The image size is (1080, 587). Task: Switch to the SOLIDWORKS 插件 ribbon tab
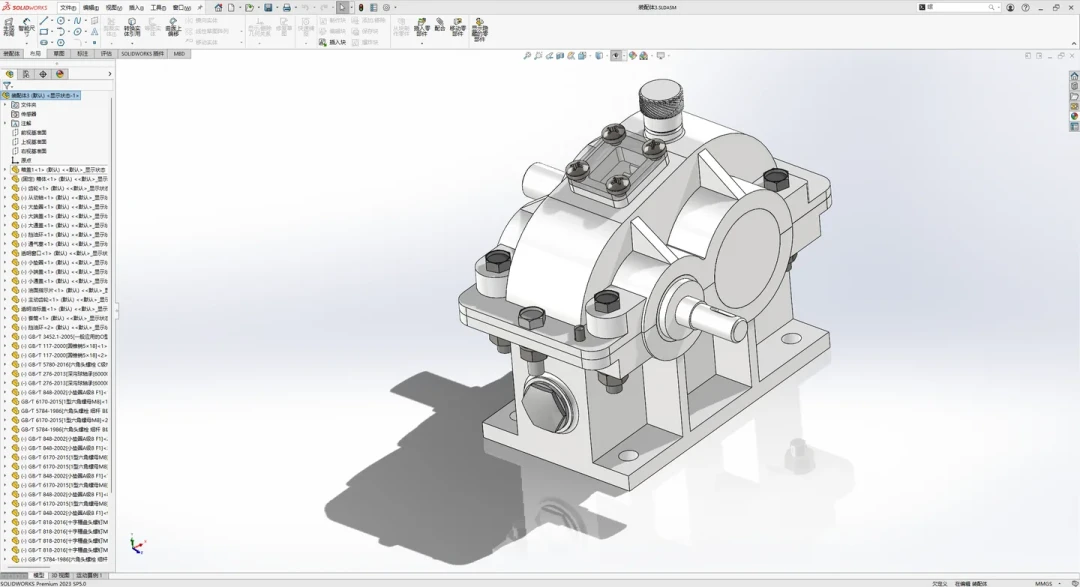pos(143,54)
